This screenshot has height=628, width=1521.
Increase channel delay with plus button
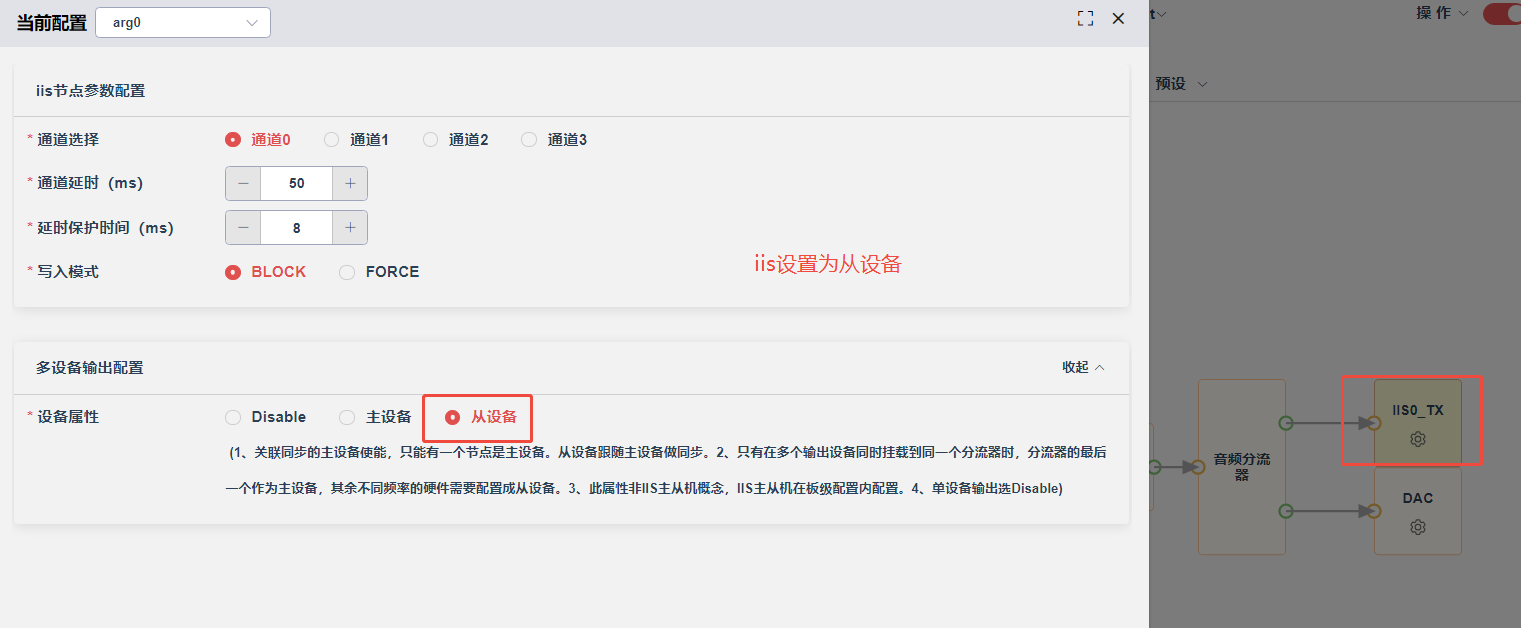[x=350, y=184]
